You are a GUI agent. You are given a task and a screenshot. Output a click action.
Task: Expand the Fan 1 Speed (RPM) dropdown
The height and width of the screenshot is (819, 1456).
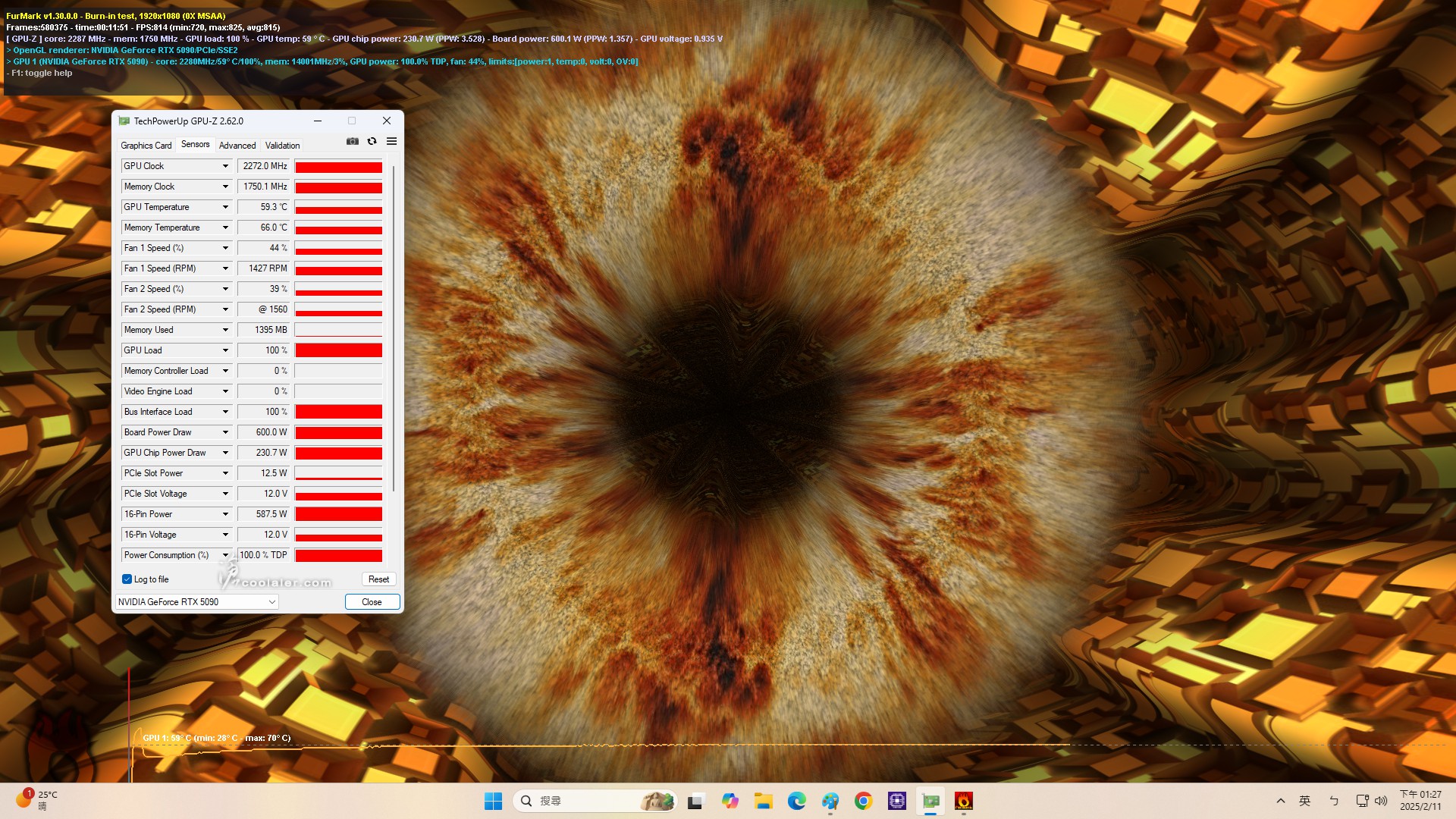pyautogui.click(x=225, y=268)
